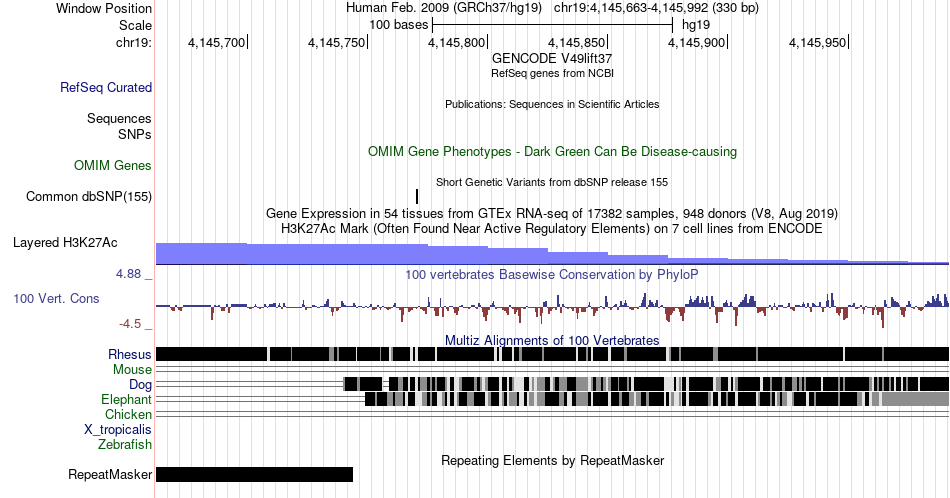Click the Layered H3K27Ac track label
The image size is (950, 498).
65,242
